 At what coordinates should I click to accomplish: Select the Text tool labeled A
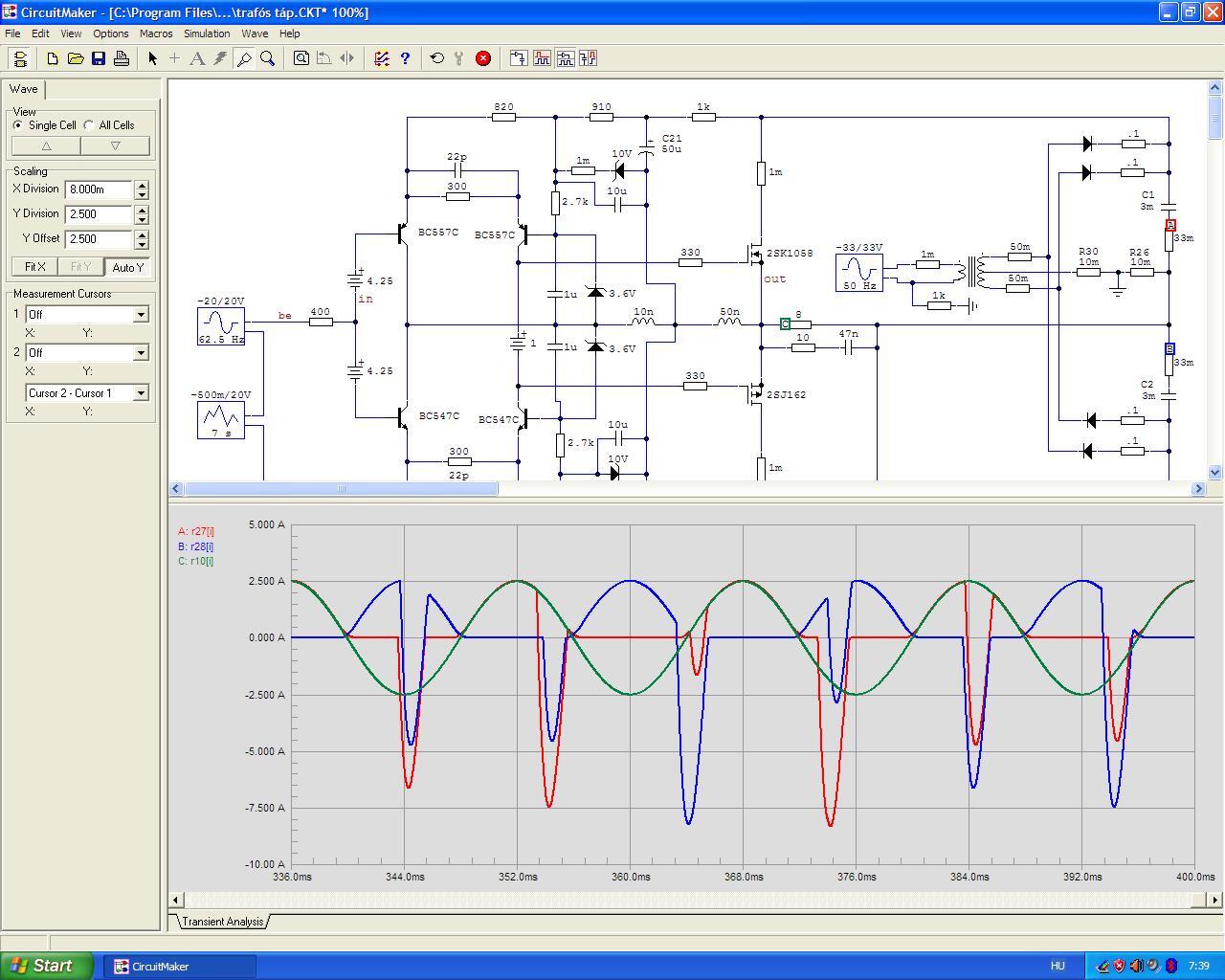(x=197, y=58)
